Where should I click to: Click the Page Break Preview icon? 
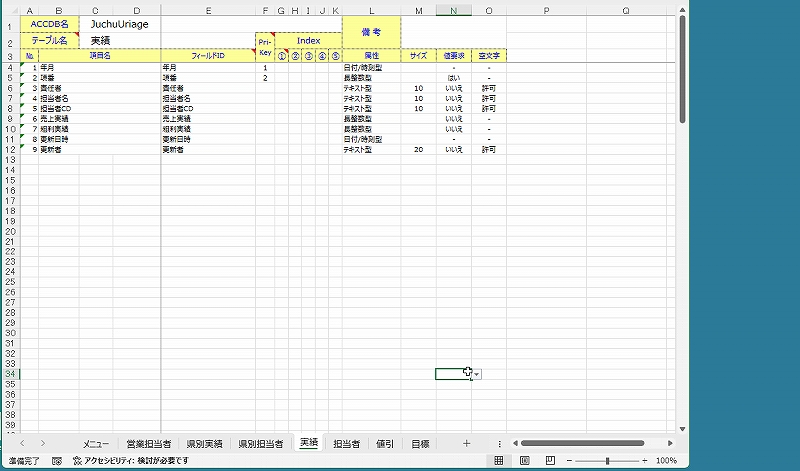[549, 461]
